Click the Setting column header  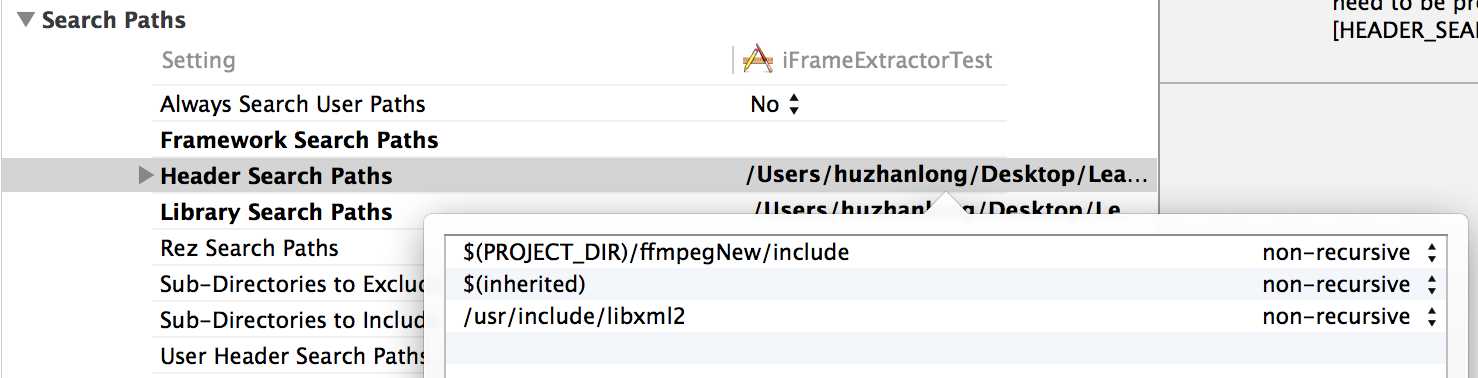click(x=198, y=60)
